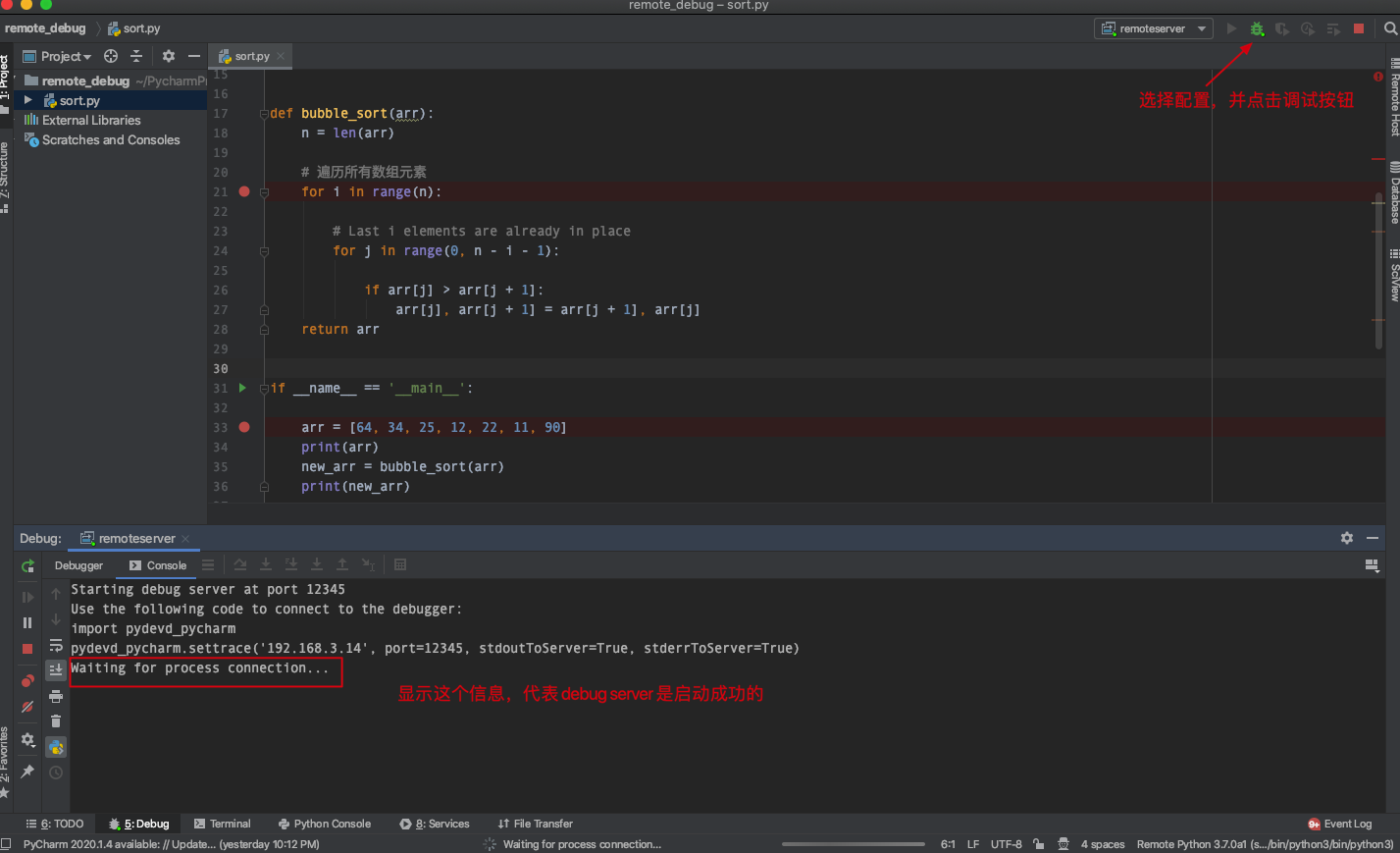Image resolution: width=1400 pixels, height=853 pixels.
Task: Open Terminal tool window tab
Action: 223,824
